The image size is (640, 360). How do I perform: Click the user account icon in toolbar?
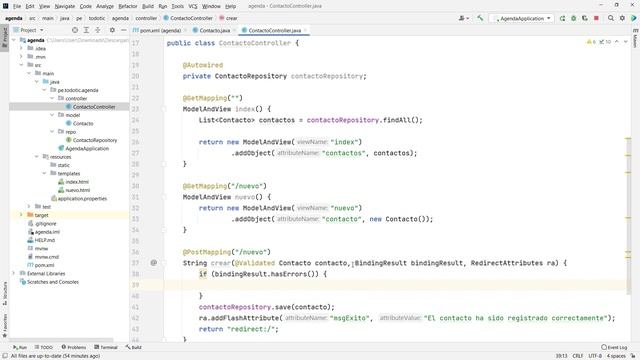point(463,18)
